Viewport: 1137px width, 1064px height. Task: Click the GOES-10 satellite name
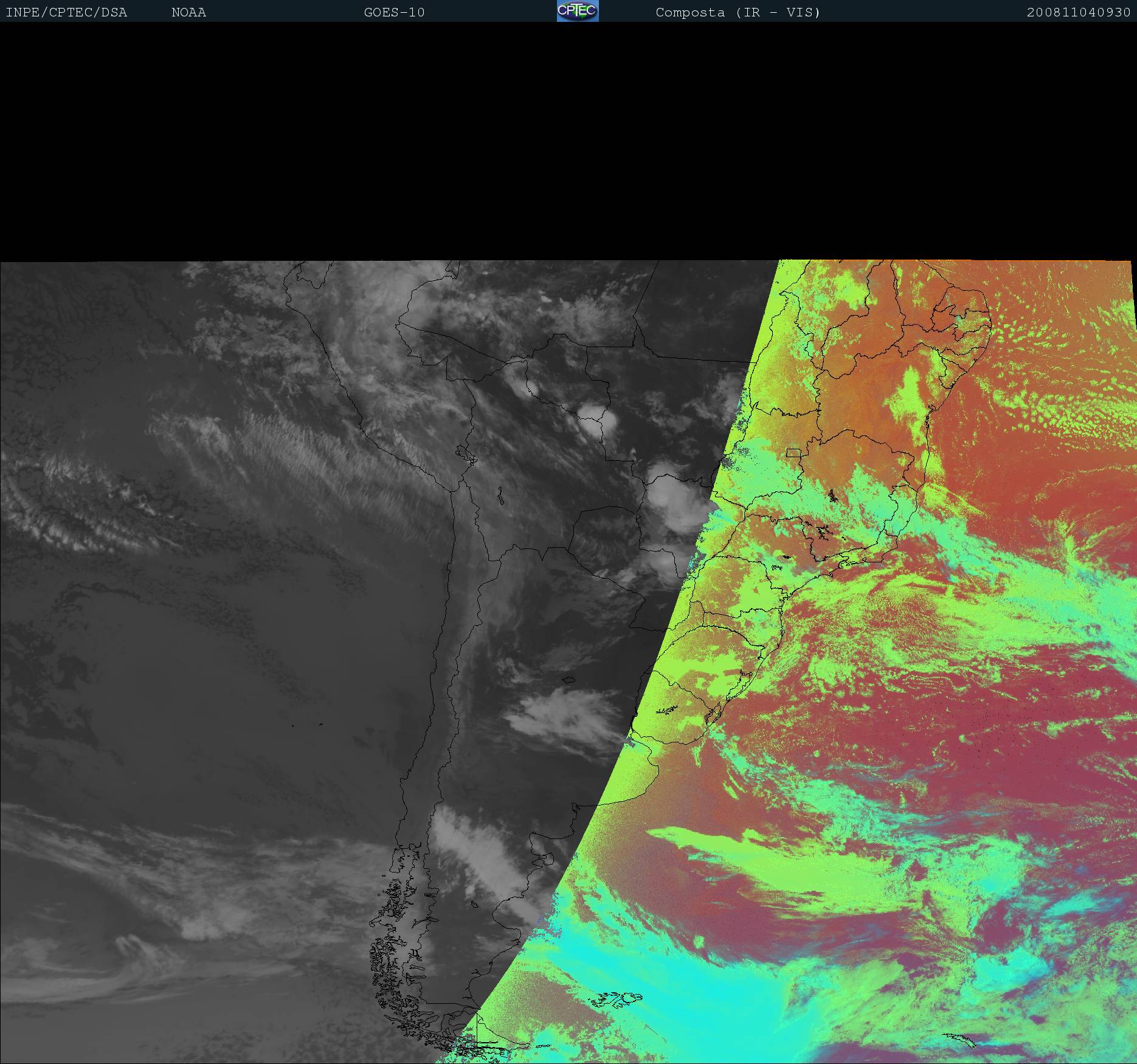[394, 12]
